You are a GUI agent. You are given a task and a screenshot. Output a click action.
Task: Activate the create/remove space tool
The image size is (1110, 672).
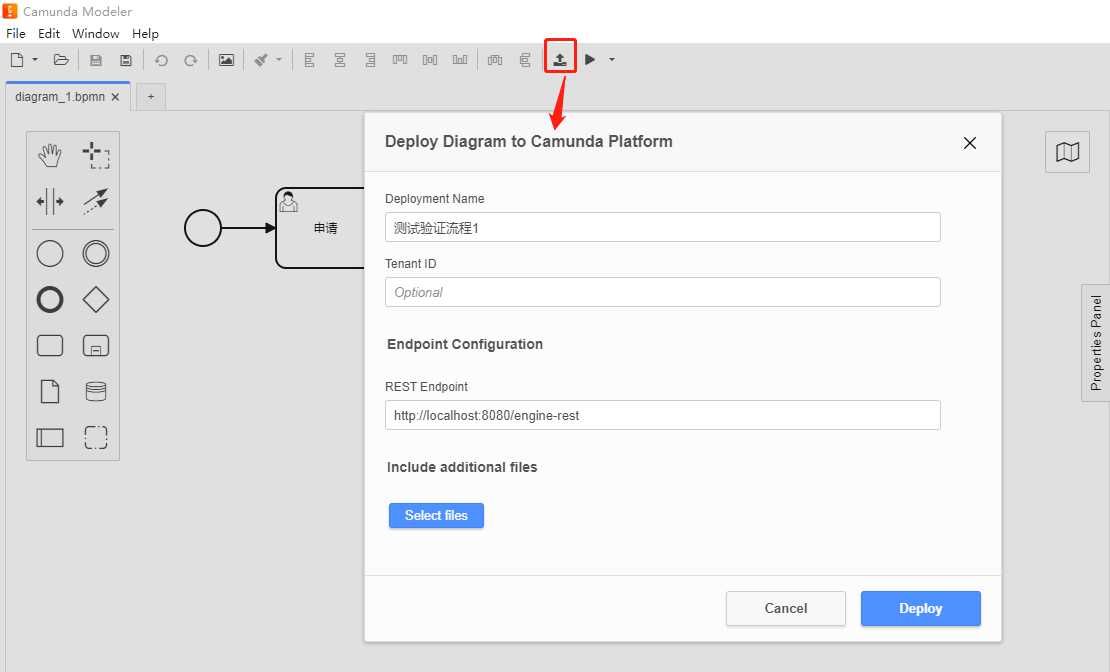click(50, 201)
